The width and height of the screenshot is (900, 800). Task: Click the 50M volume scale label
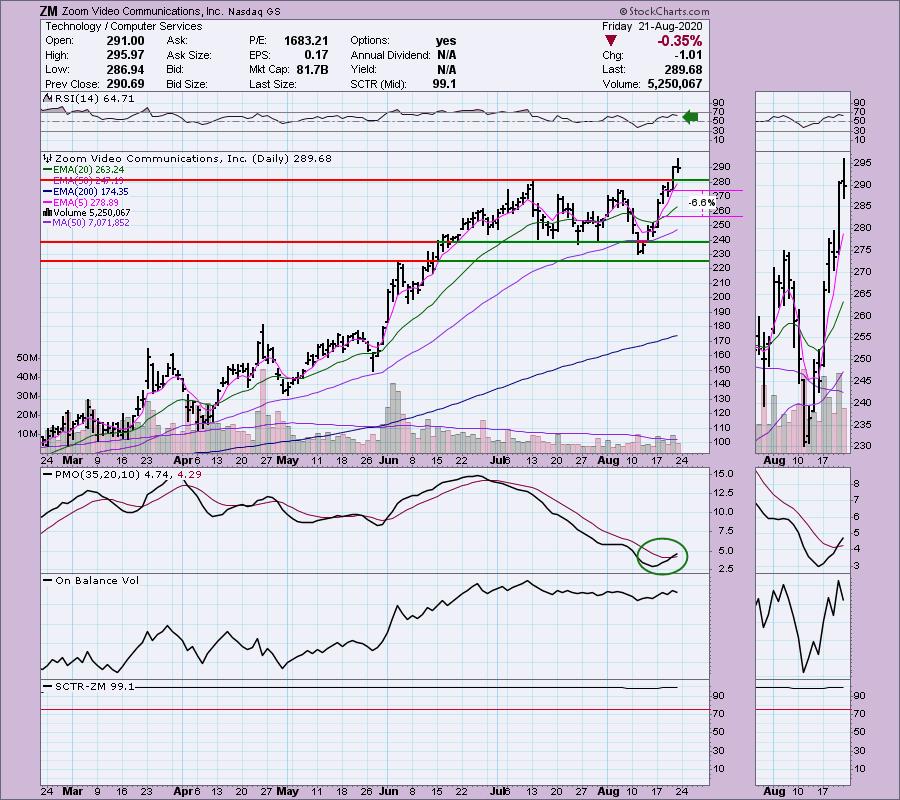coord(26,358)
